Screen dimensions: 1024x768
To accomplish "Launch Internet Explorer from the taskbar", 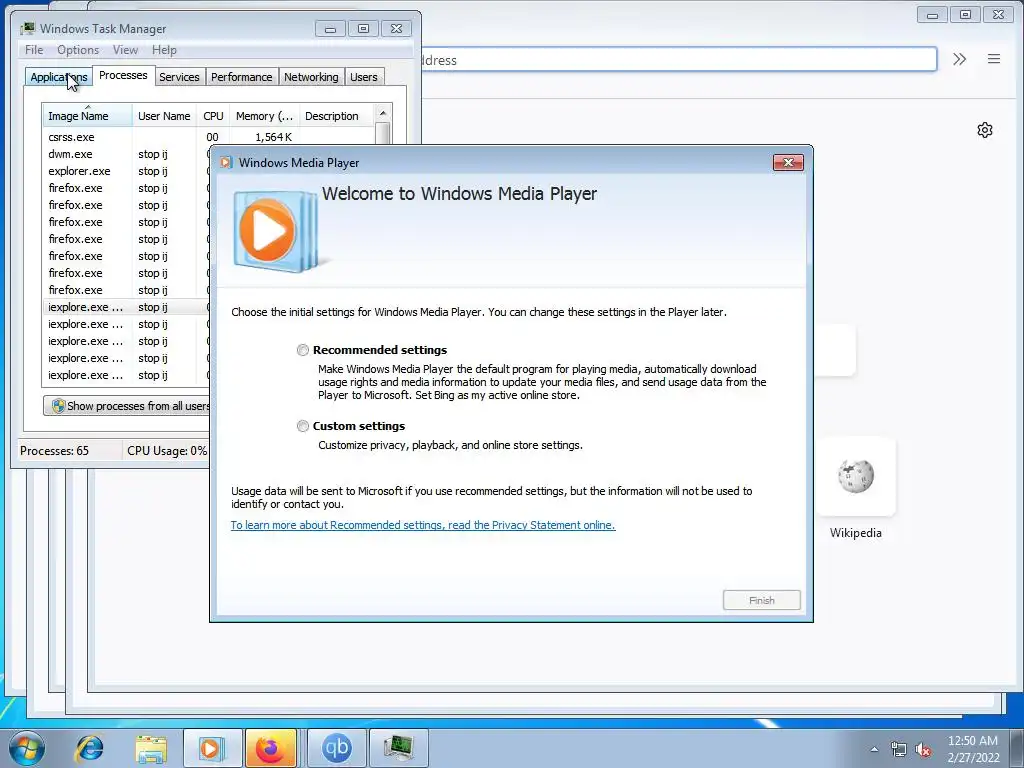I will (x=89, y=748).
